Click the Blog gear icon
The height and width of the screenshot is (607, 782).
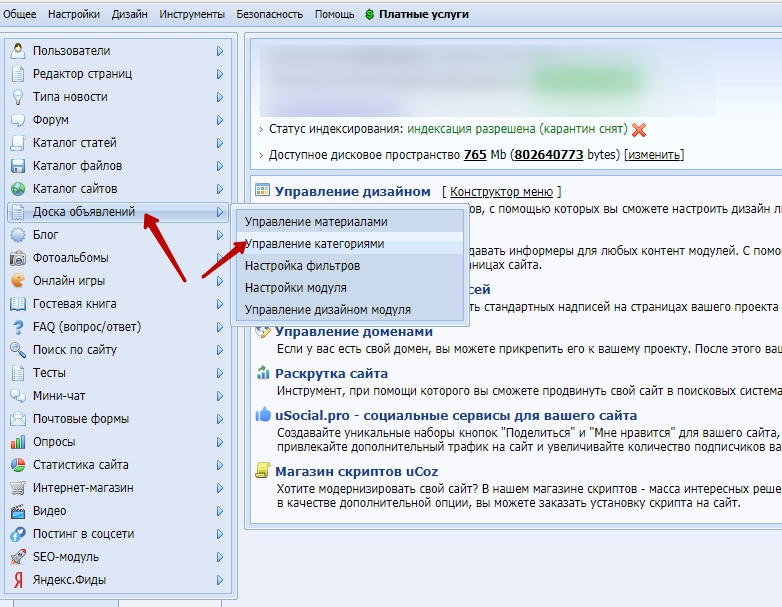pyautogui.click(x=18, y=235)
